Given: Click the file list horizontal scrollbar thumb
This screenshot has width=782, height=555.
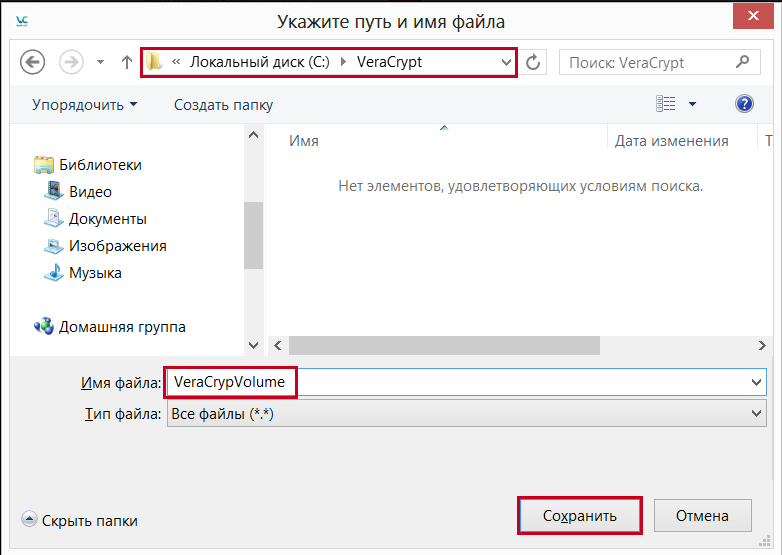Looking at the screenshot, I should (444, 345).
